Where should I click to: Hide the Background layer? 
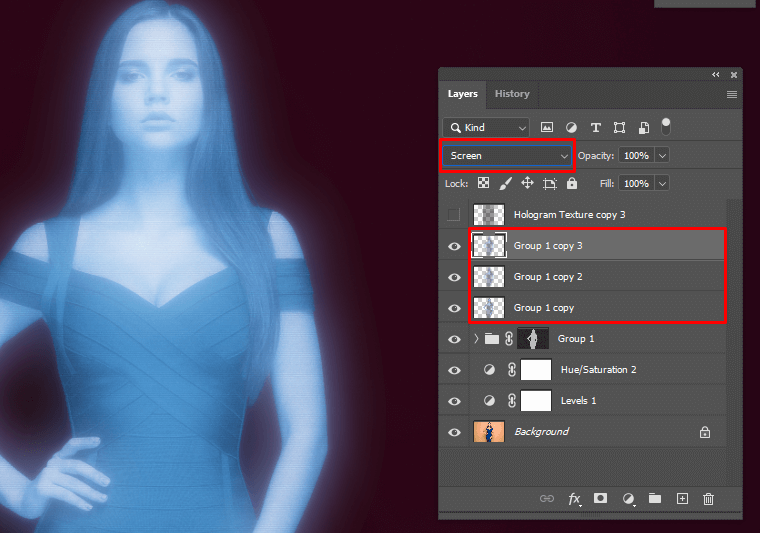[454, 432]
